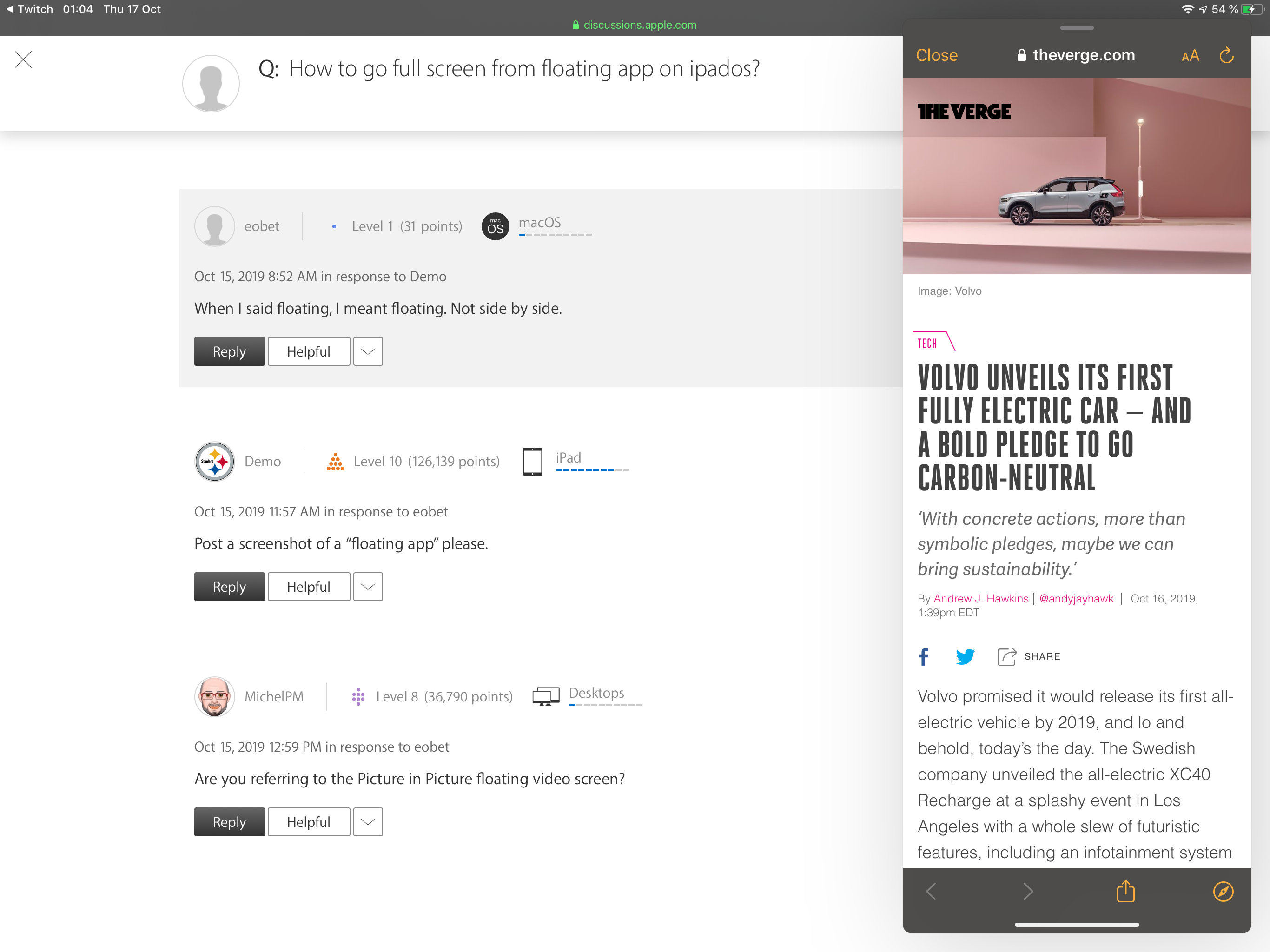Mark Demo's post as Helpful
Image resolution: width=1270 pixels, height=952 pixels.
pyautogui.click(x=308, y=586)
